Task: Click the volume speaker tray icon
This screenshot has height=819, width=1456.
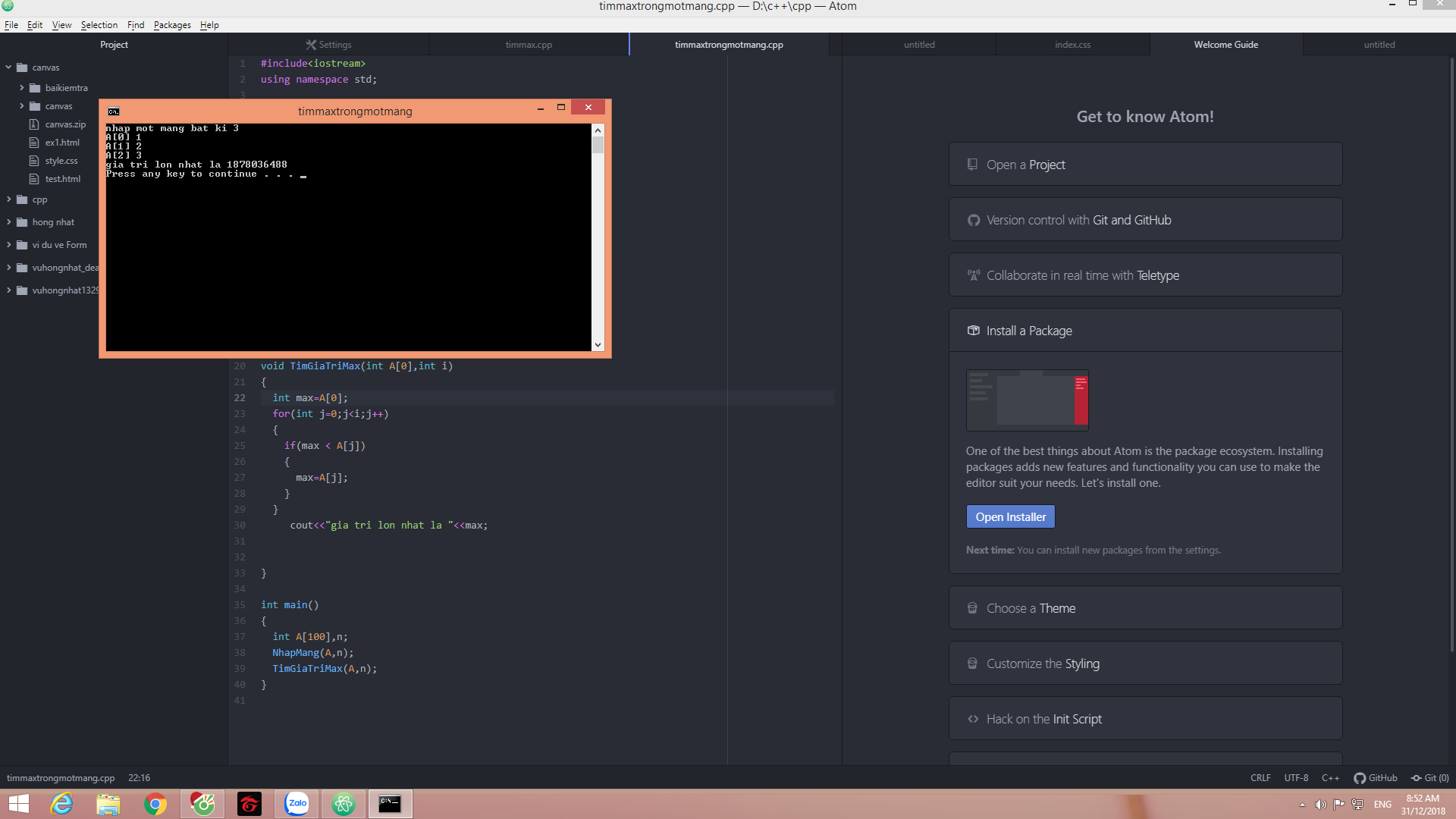Action: (1320, 805)
